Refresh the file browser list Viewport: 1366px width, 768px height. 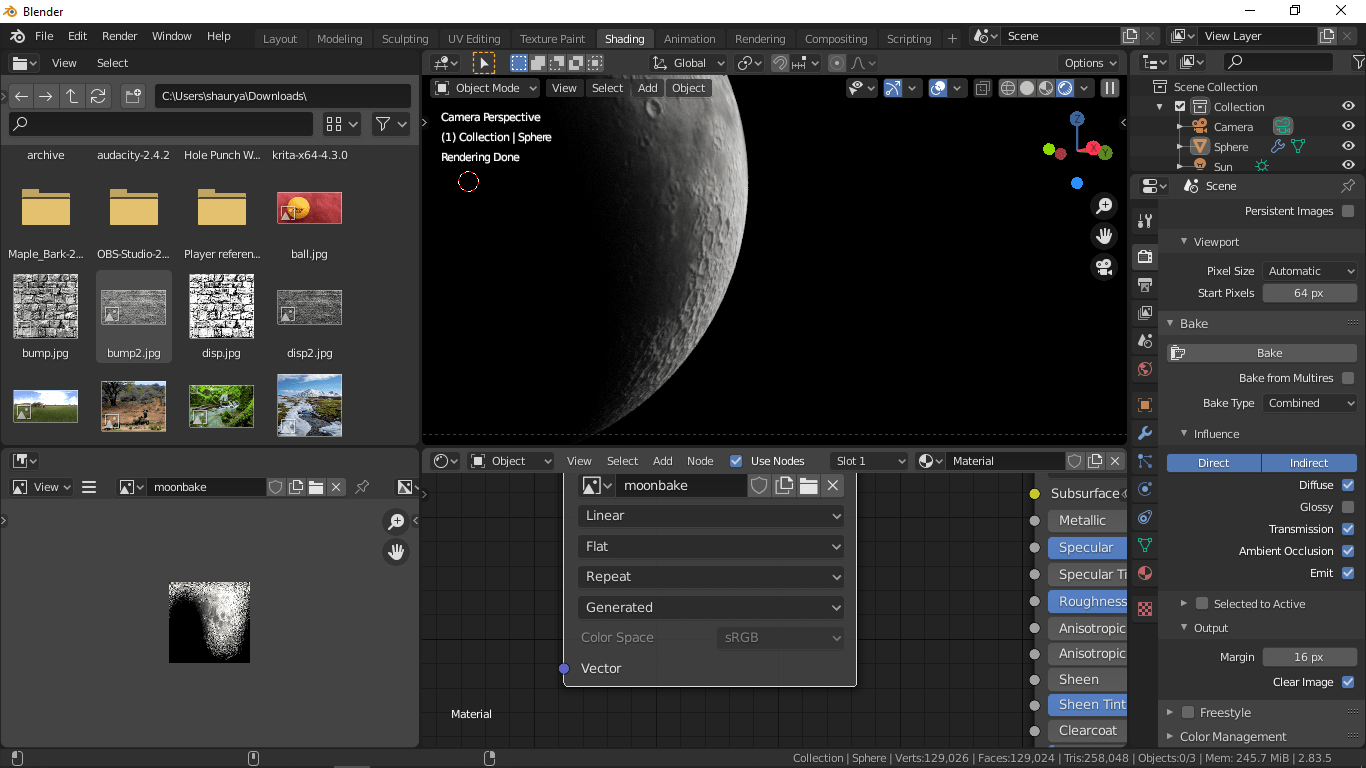pos(98,96)
